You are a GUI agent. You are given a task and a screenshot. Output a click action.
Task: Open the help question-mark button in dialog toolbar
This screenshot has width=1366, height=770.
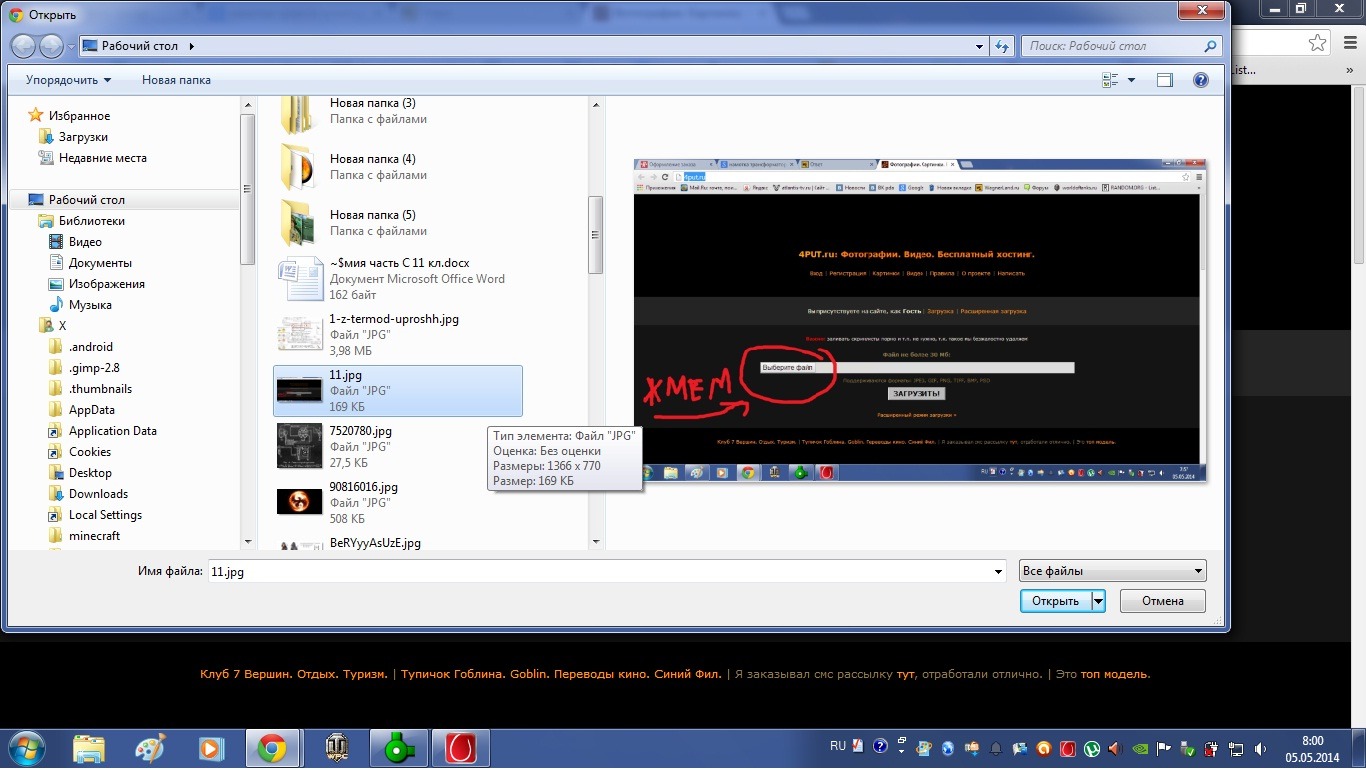pyautogui.click(x=1201, y=80)
